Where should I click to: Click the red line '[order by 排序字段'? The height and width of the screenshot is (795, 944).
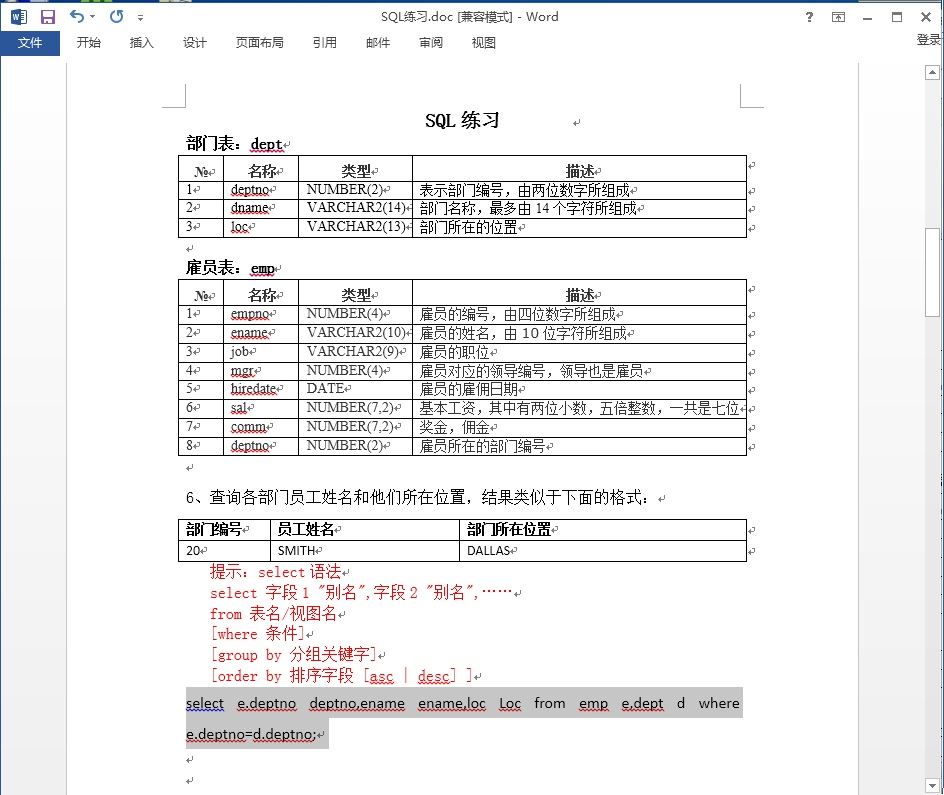point(282,676)
